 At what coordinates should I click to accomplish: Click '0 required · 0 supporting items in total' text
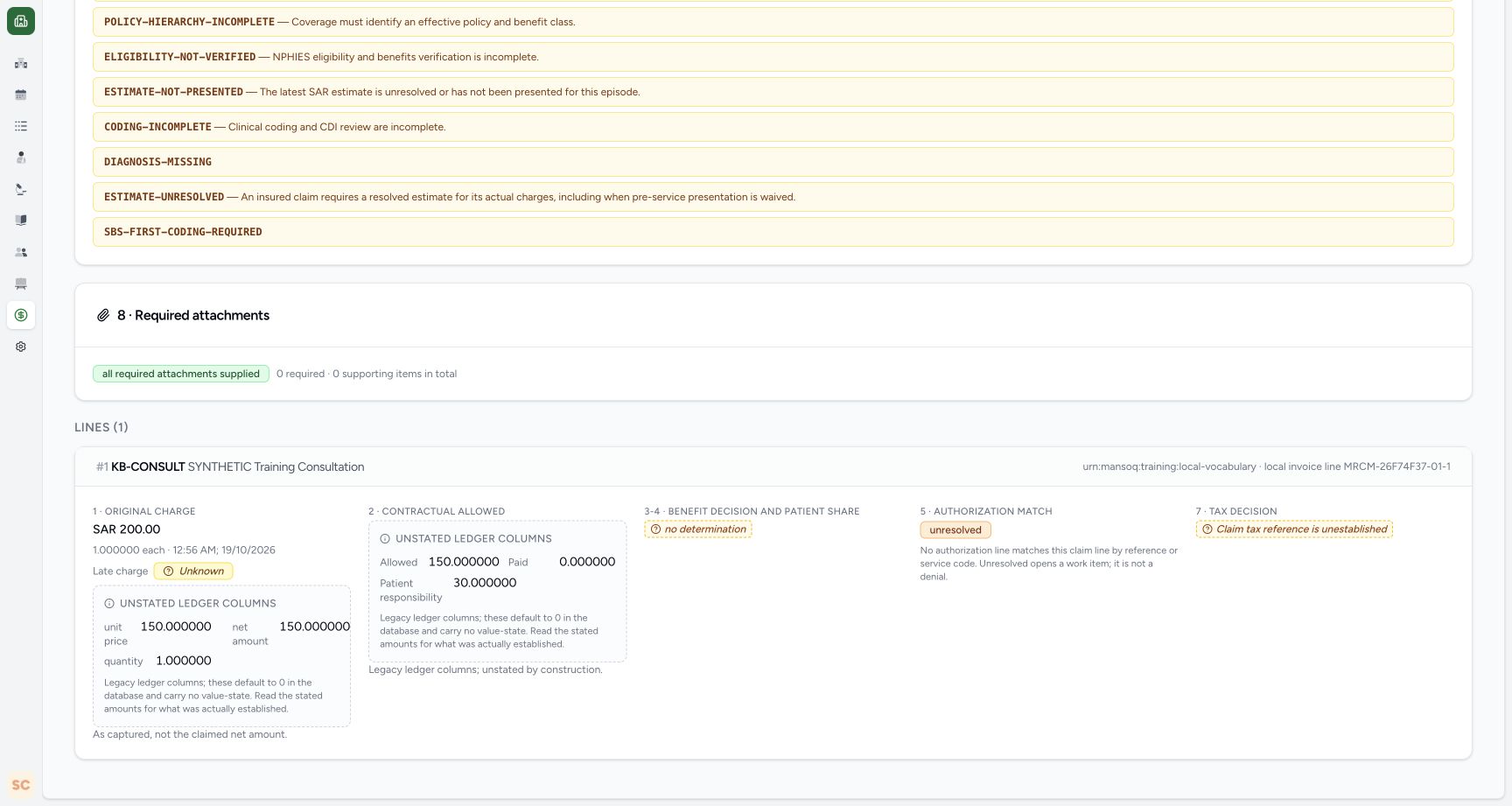click(x=367, y=374)
